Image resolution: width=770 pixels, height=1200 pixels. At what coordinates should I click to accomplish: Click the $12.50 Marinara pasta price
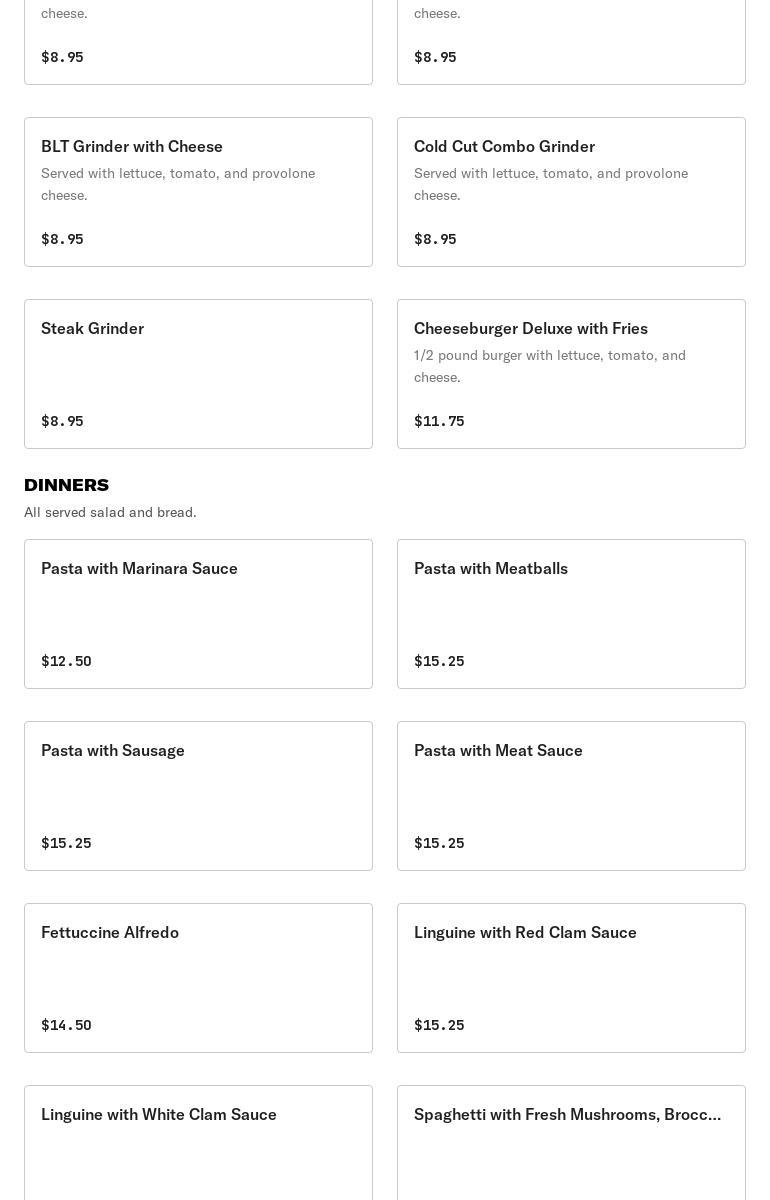pyautogui.click(x=66, y=661)
